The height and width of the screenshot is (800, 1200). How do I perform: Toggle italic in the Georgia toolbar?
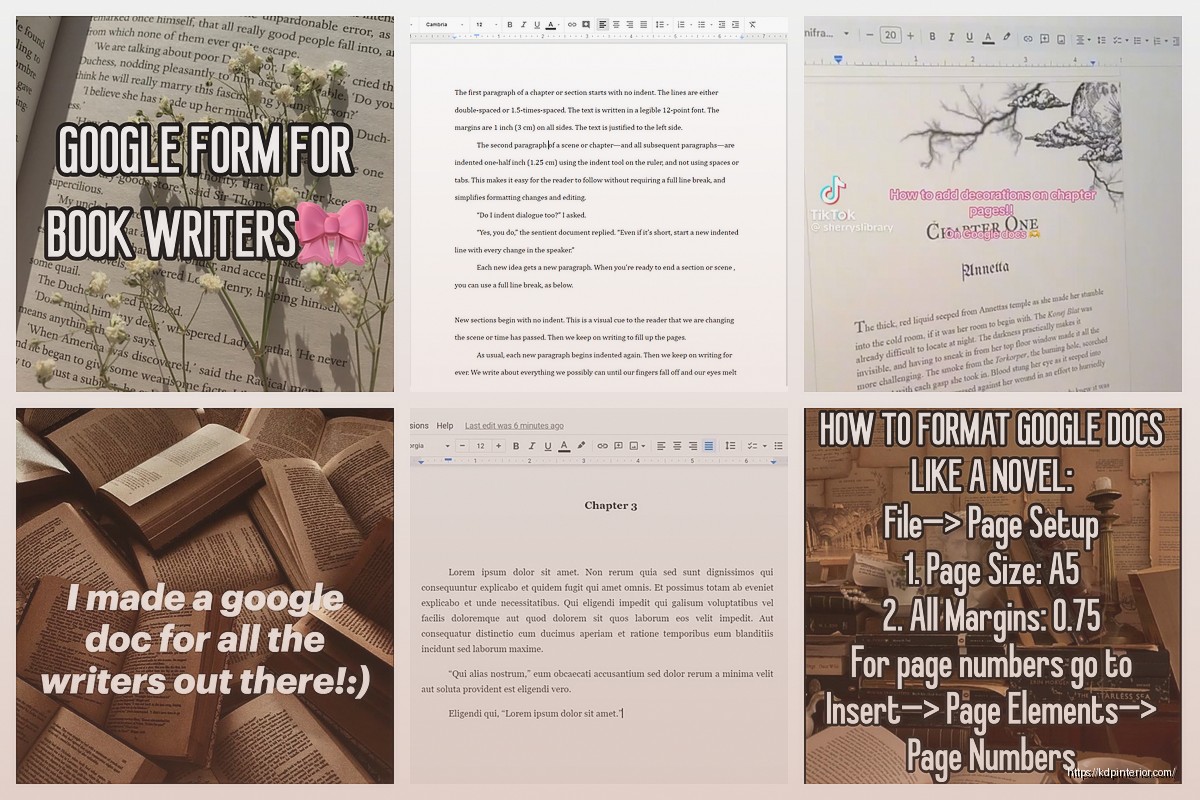point(532,446)
